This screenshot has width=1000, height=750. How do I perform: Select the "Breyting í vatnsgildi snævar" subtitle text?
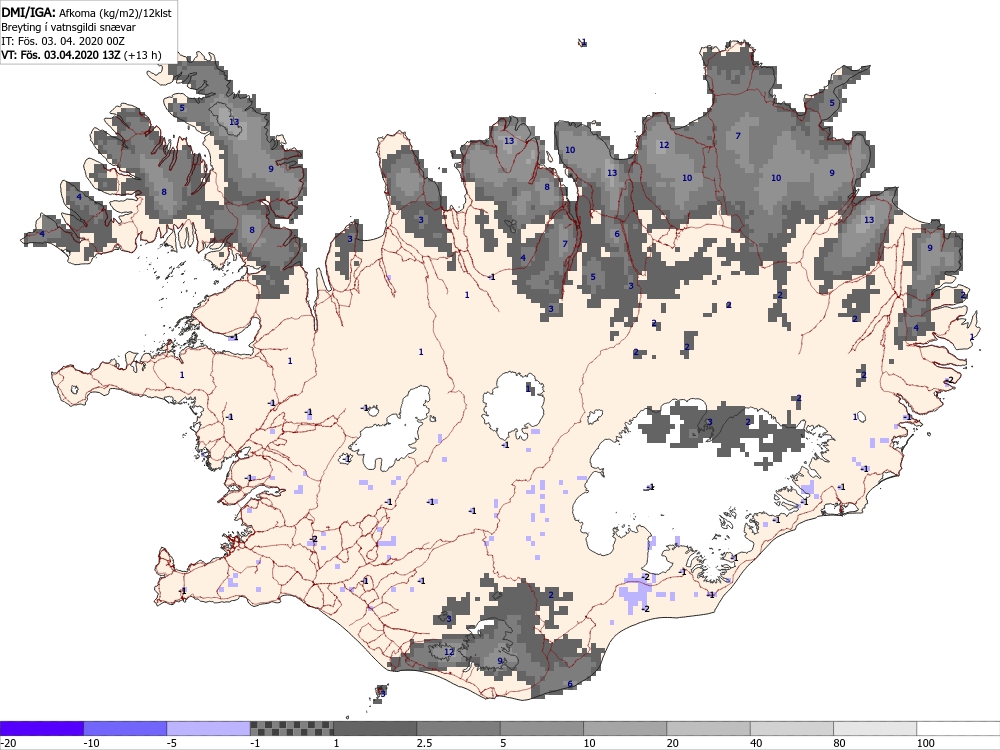click(x=68, y=27)
